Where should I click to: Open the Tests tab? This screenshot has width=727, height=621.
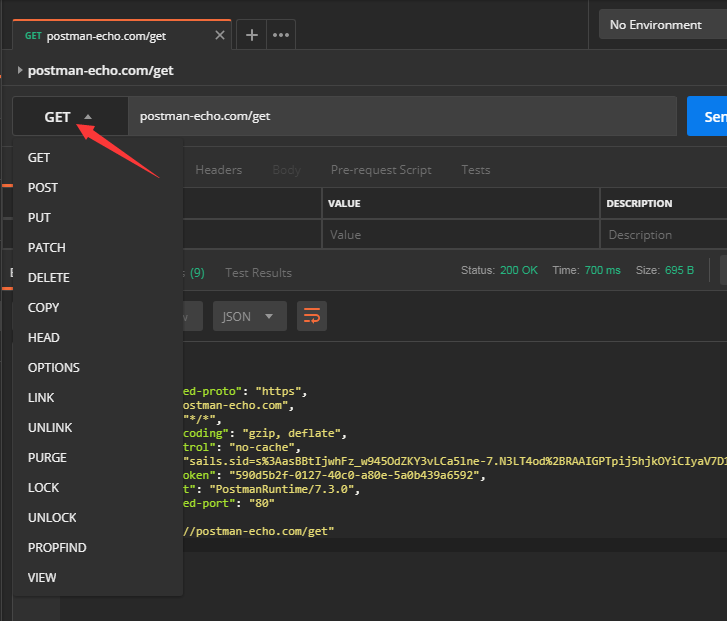coord(476,170)
